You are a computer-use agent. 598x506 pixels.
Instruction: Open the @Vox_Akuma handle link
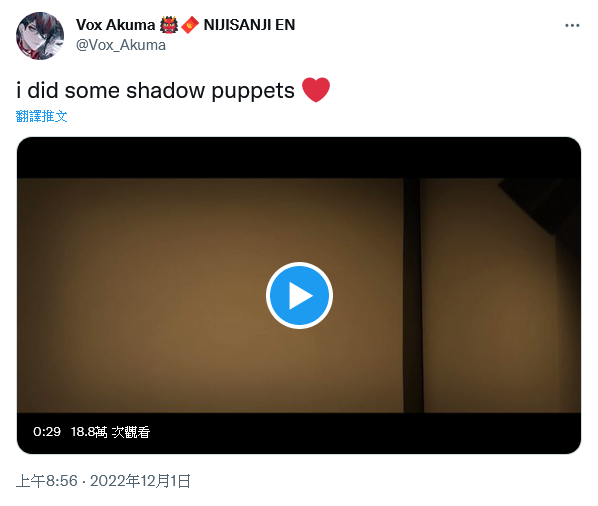[x=121, y=45]
